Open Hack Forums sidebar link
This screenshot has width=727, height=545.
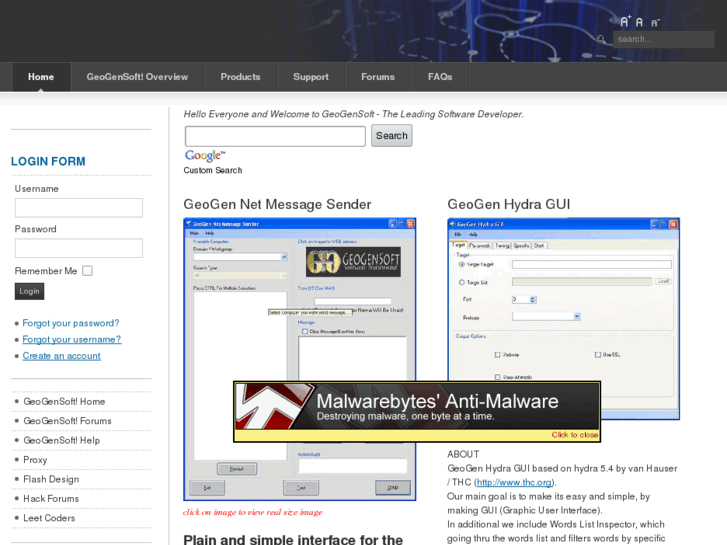[x=51, y=499]
